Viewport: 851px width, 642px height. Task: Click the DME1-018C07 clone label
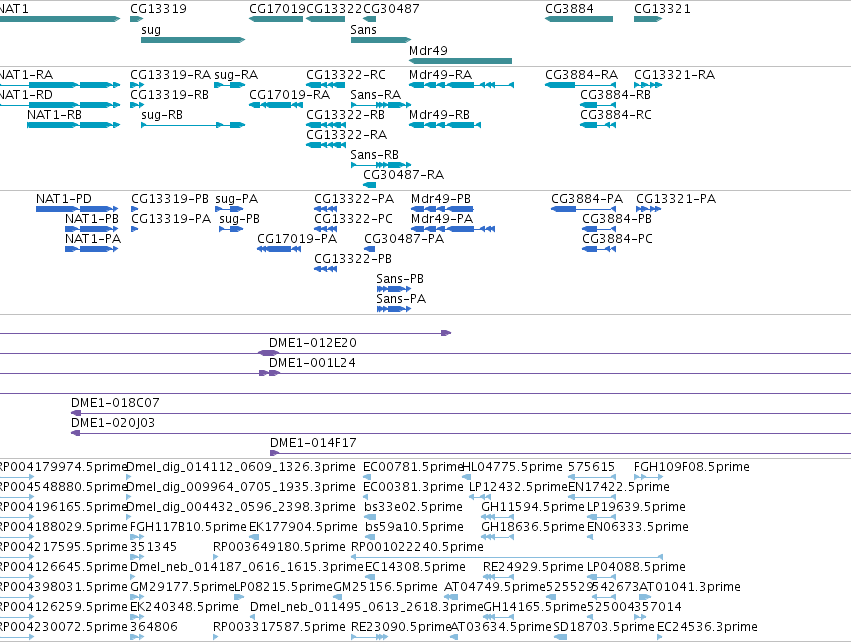(x=115, y=403)
